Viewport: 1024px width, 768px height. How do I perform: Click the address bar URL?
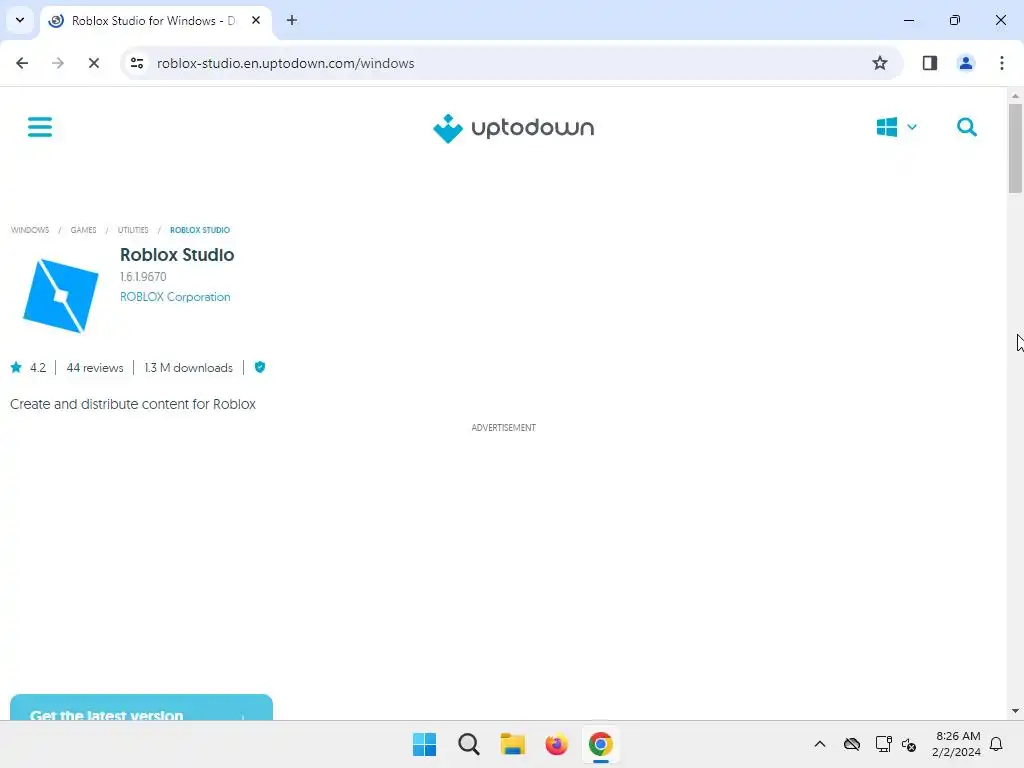pyautogui.click(x=285, y=63)
